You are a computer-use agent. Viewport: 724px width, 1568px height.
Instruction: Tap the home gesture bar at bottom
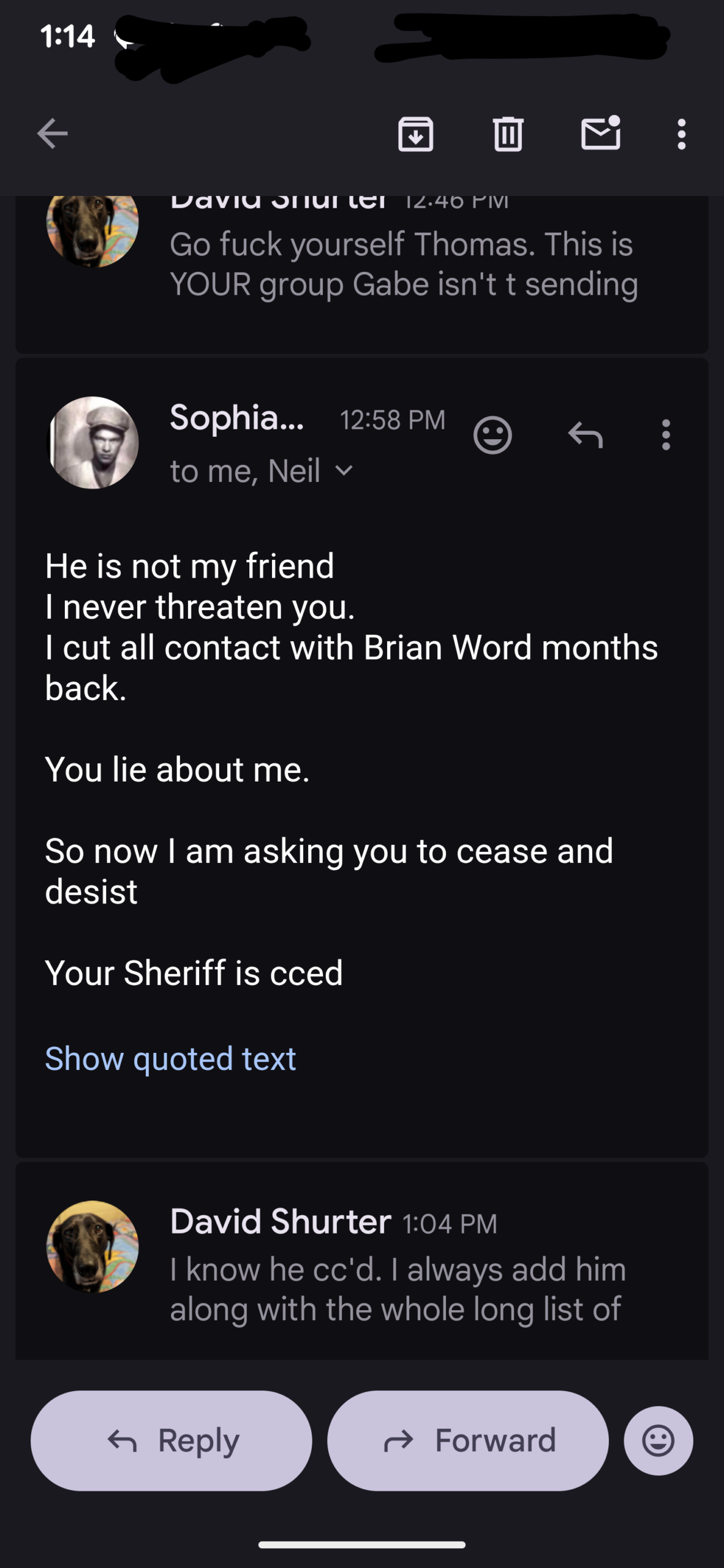click(x=362, y=1545)
